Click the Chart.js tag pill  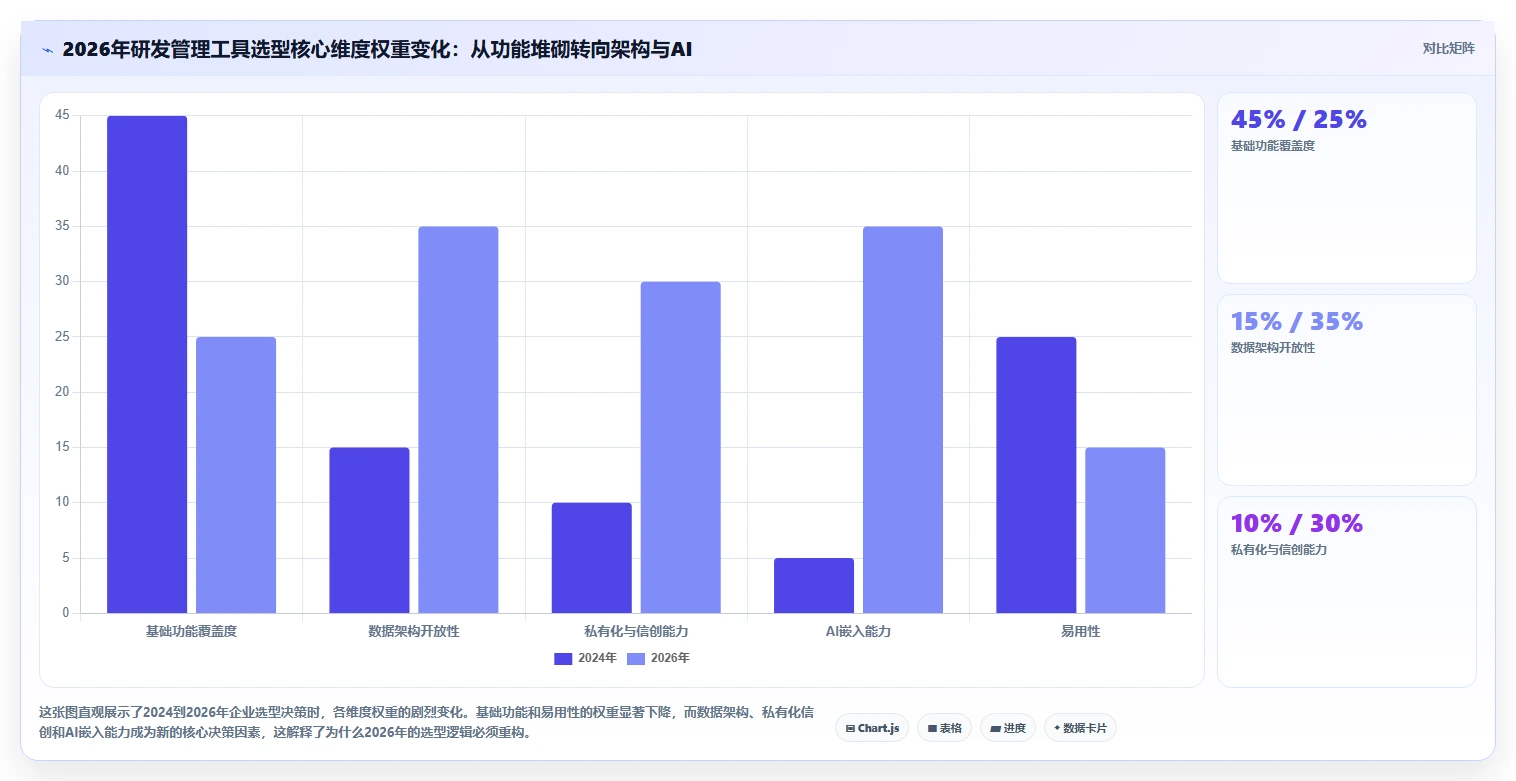point(872,728)
